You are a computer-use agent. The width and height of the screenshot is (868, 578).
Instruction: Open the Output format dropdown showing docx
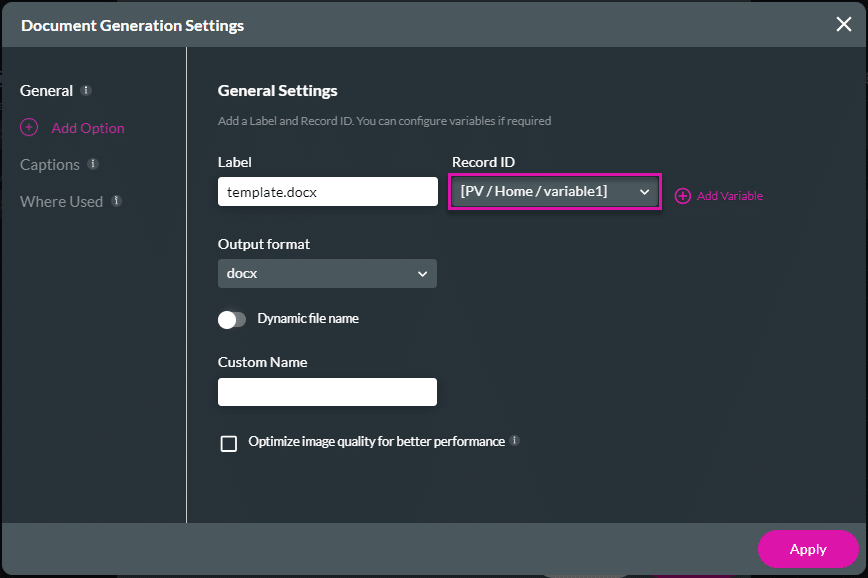pos(327,273)
